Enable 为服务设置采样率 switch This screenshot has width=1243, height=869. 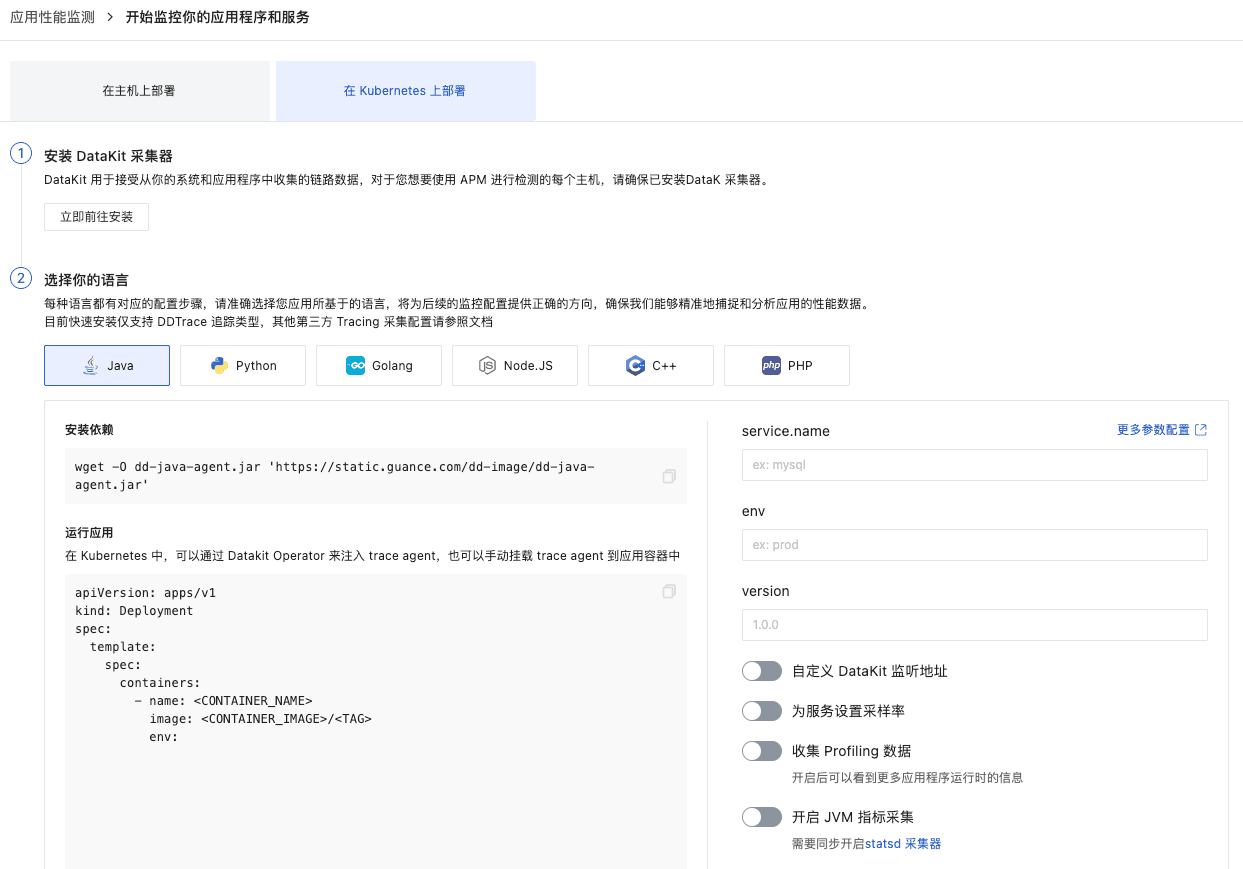point(762,711)
